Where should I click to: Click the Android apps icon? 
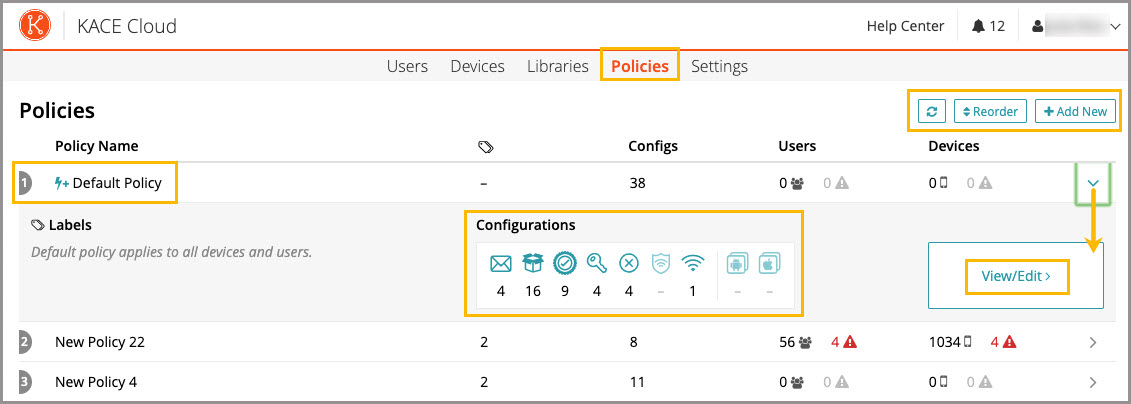coord(737,264)
